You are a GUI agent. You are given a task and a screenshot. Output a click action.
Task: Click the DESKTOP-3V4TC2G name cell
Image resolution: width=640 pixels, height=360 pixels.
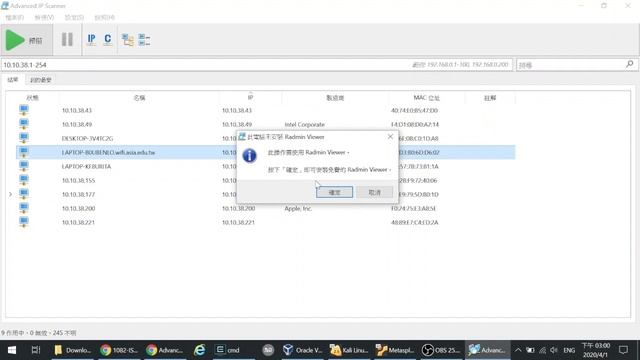87,138
